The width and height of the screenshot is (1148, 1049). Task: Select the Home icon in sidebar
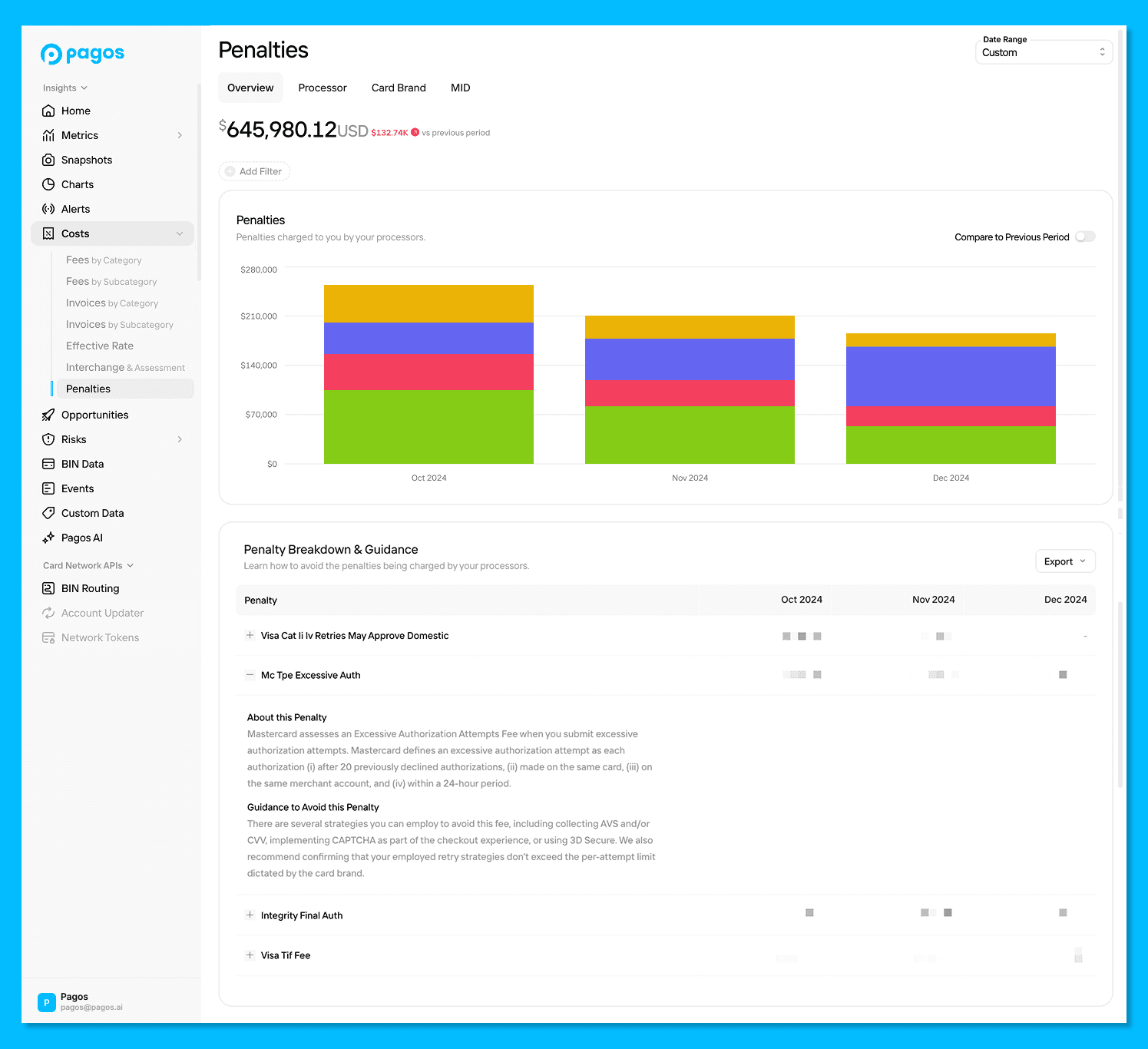48,111
